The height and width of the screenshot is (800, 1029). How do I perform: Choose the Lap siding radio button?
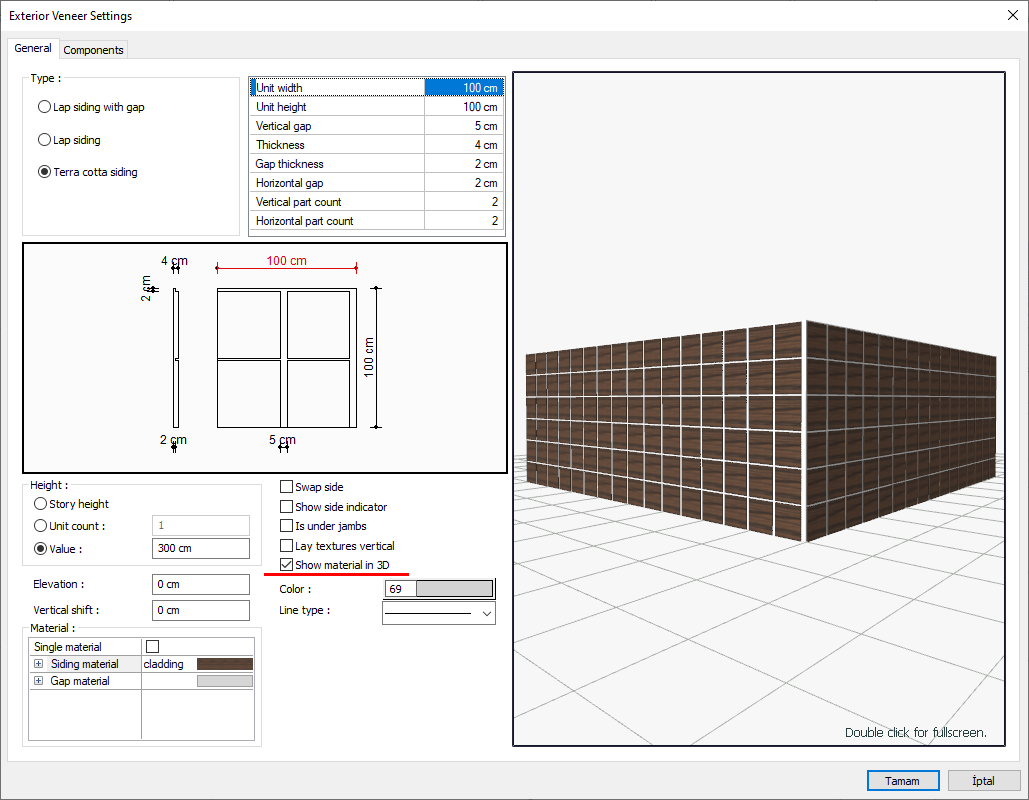coord(44,140)
